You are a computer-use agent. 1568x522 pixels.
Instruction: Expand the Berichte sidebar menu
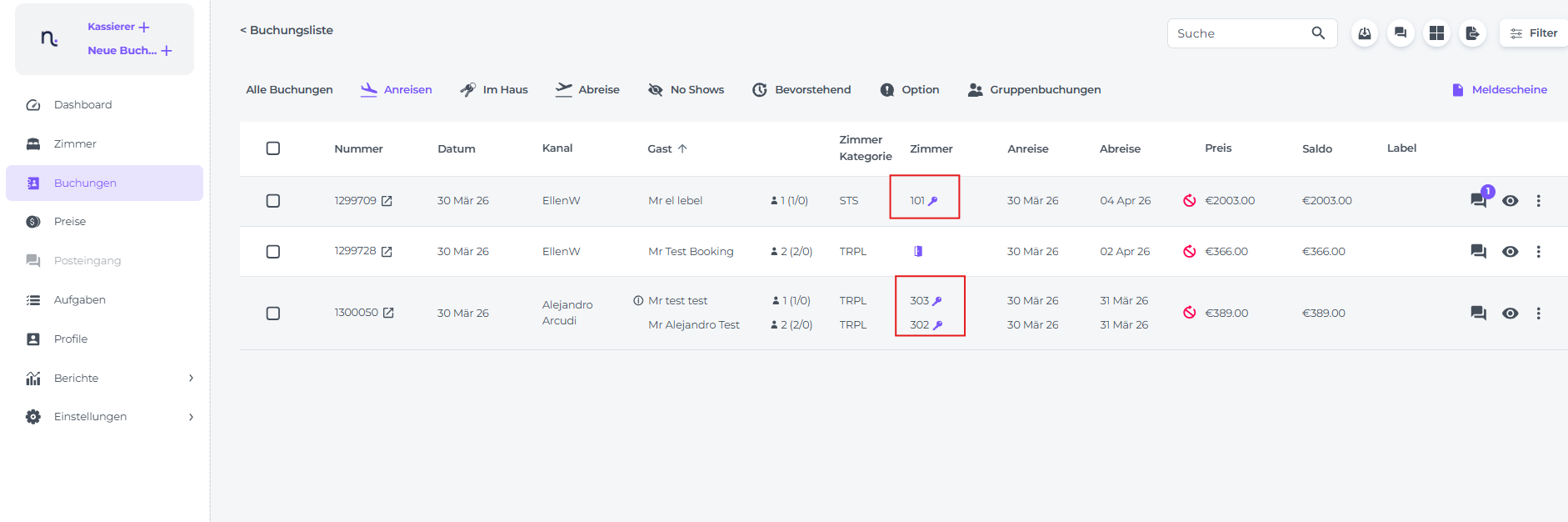click(191, 378)
